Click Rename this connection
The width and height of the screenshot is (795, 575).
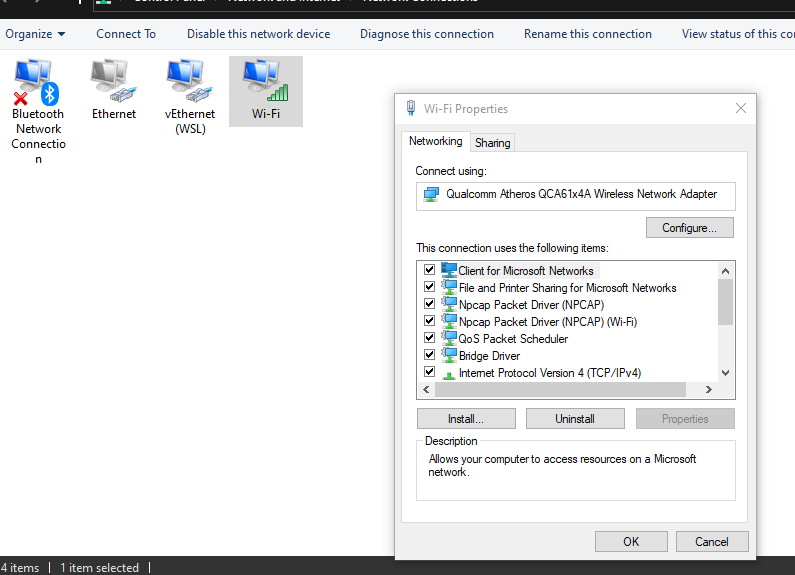tap(588, 34)
